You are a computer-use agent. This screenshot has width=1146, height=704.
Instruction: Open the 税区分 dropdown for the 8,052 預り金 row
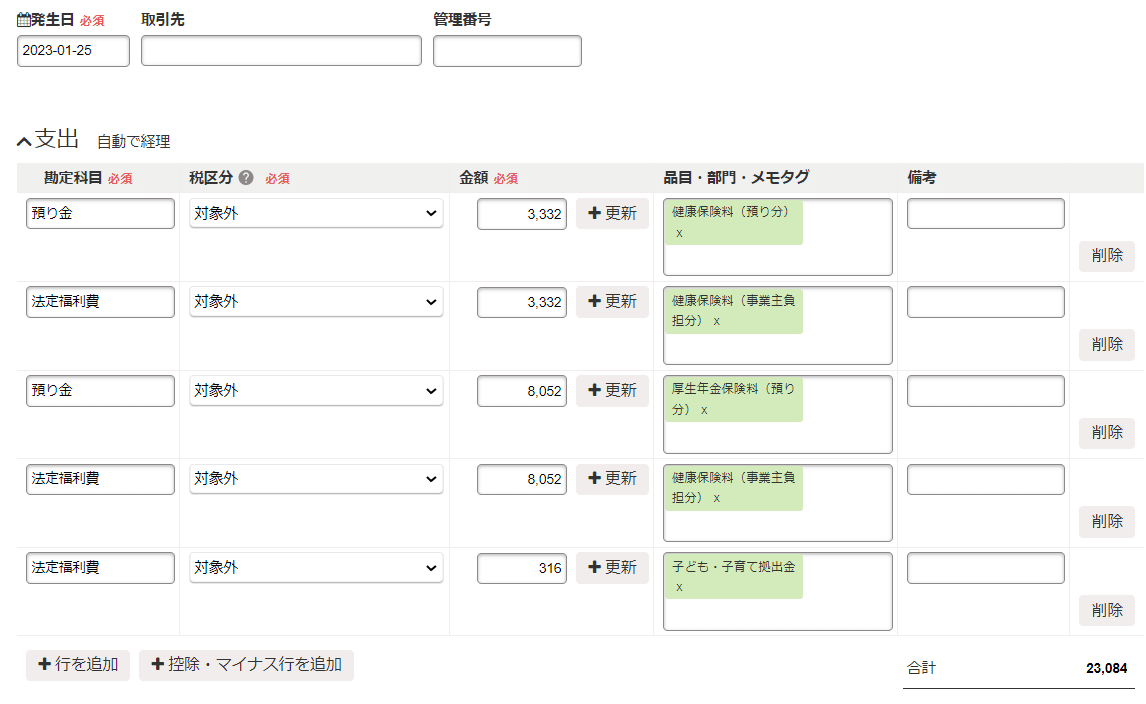coord(315,390)
